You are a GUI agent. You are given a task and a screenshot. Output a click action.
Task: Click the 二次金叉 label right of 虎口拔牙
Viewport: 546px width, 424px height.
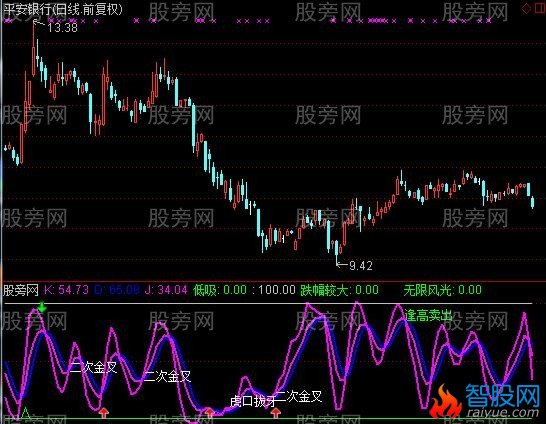299,396
